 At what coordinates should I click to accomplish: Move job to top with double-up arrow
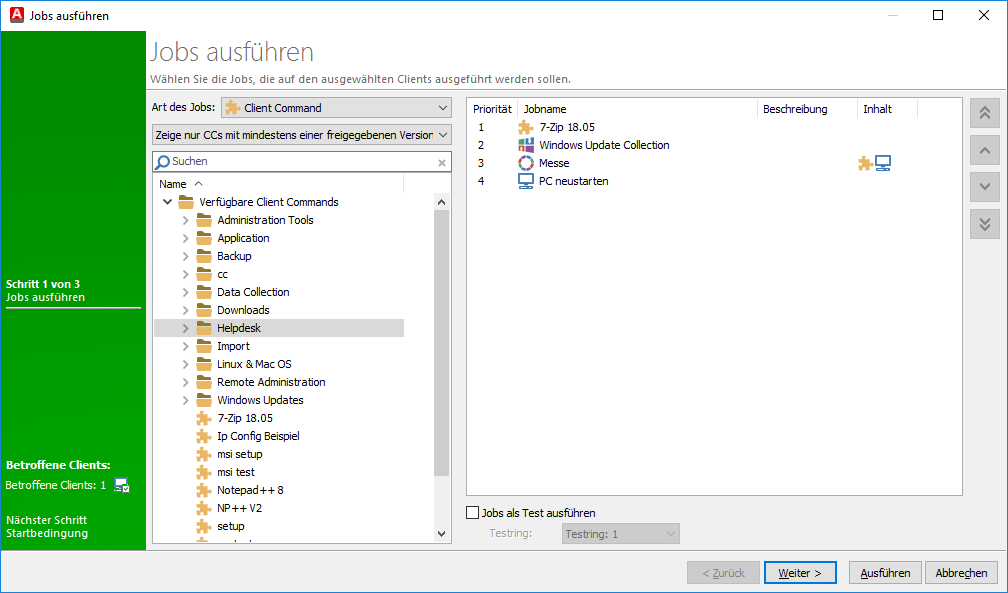pyautogui.click(x=984, y=113)
